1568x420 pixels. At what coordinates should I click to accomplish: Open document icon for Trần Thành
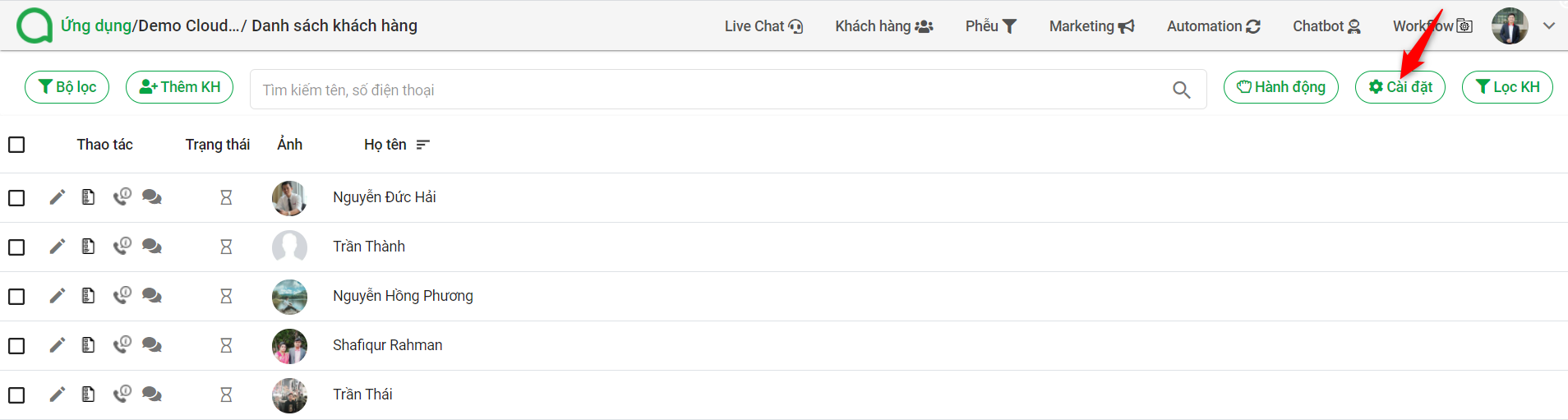[88, 247]
